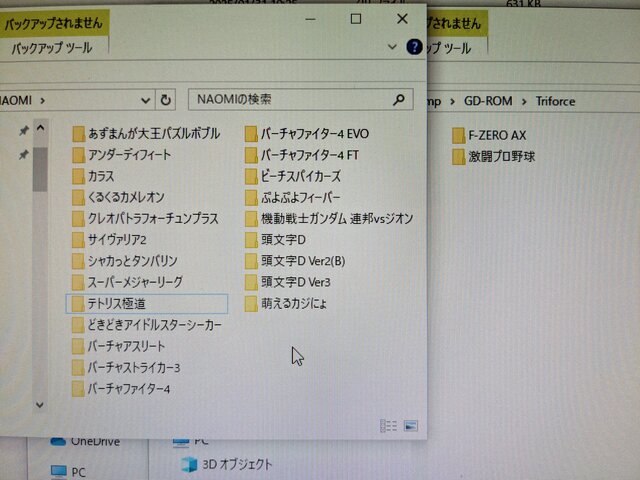The image size is (640, 480).
Task: Click the refresh button beside the address bar
Action: click(x=165, y=100)
